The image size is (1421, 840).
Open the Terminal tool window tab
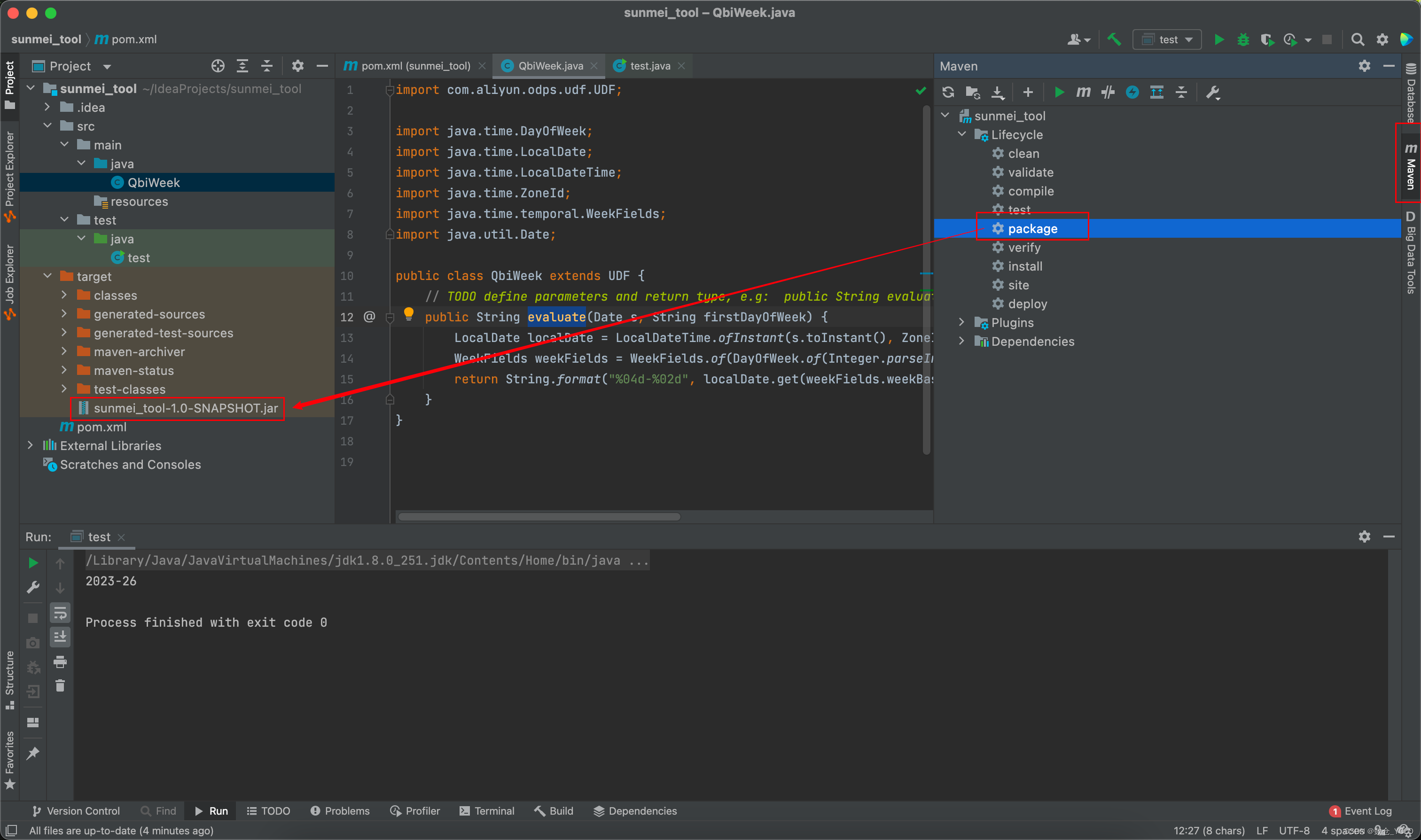(x=487, y=810)
